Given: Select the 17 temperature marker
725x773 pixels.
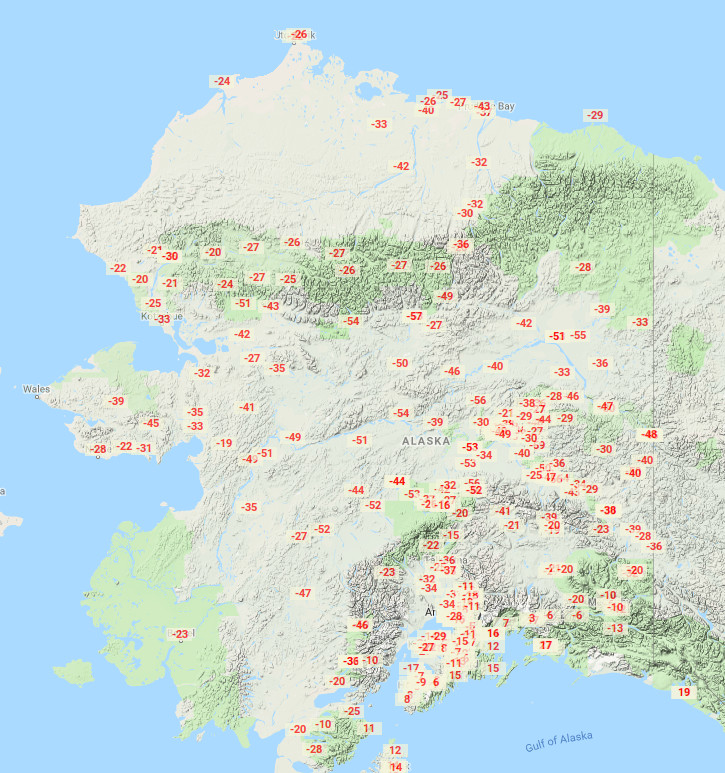Looking at the screenshot, I should (546, 645).
